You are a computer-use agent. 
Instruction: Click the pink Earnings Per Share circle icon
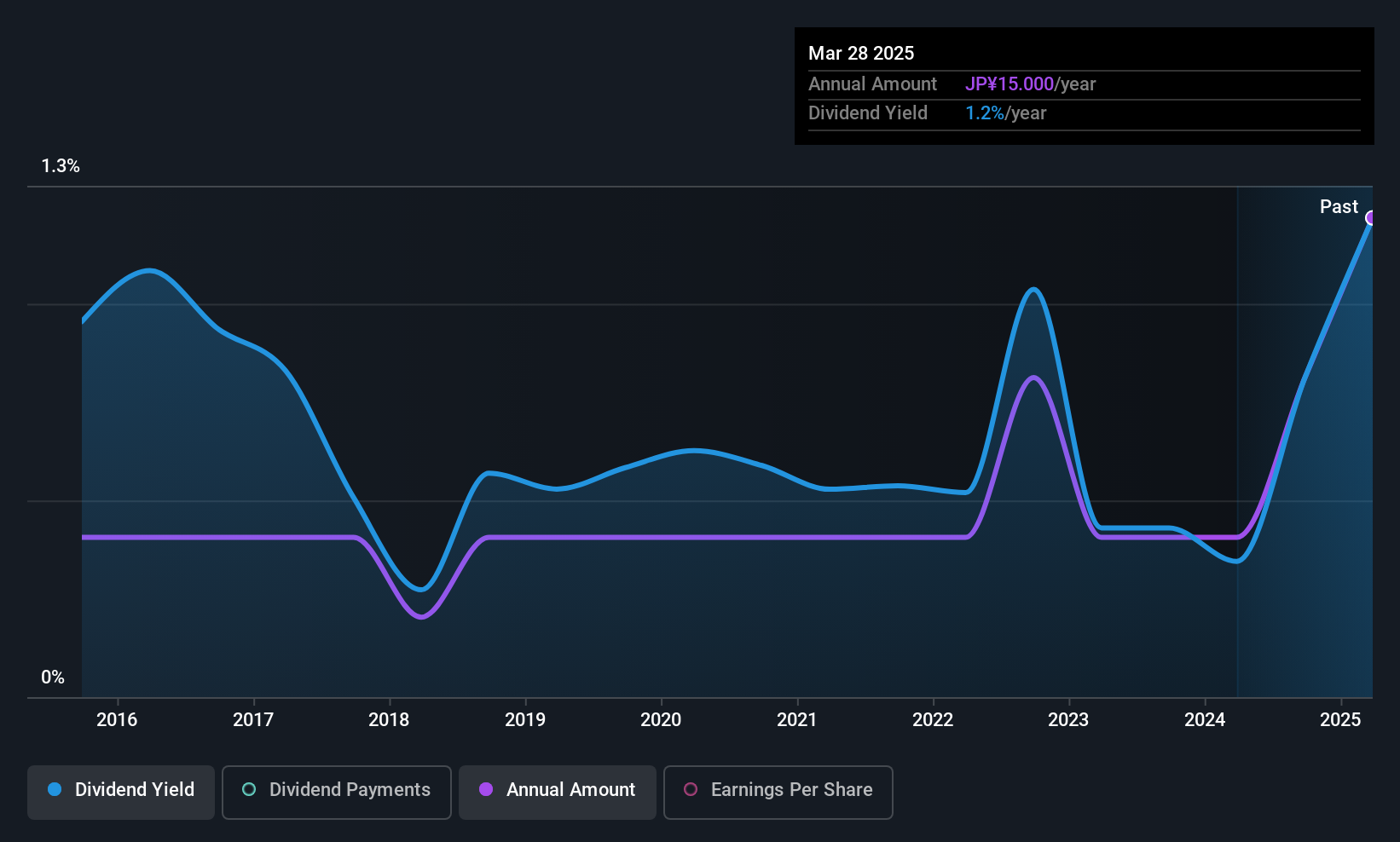(x=691, y=789)
